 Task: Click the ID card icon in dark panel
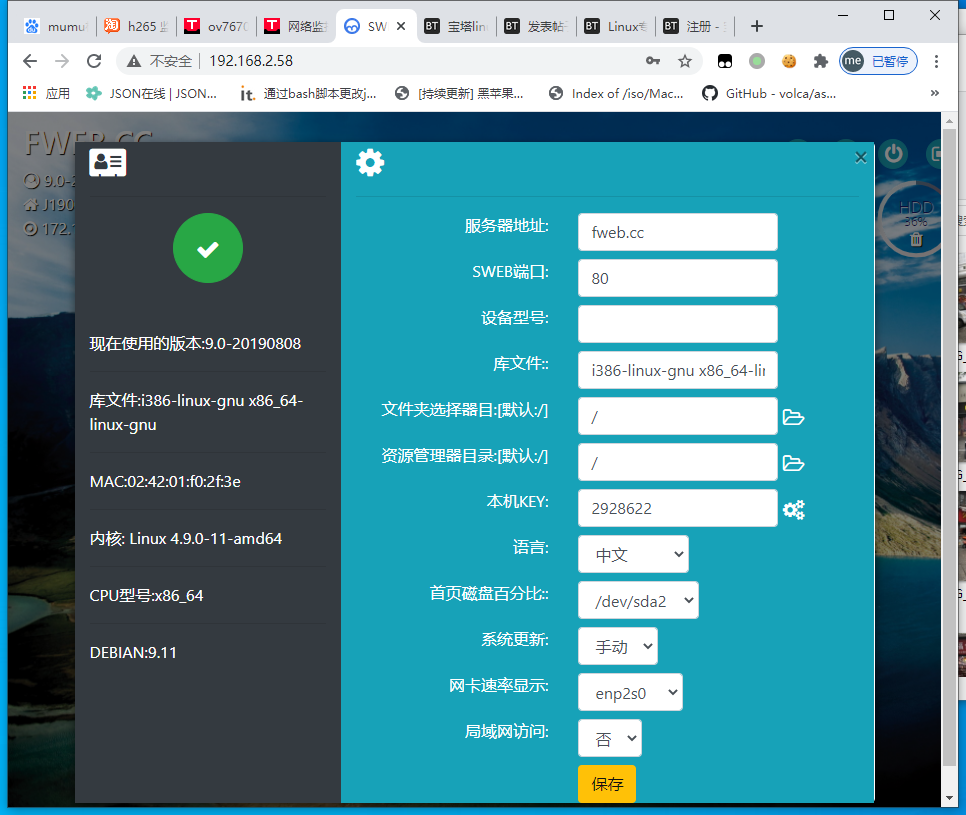[x=108, y=163]
